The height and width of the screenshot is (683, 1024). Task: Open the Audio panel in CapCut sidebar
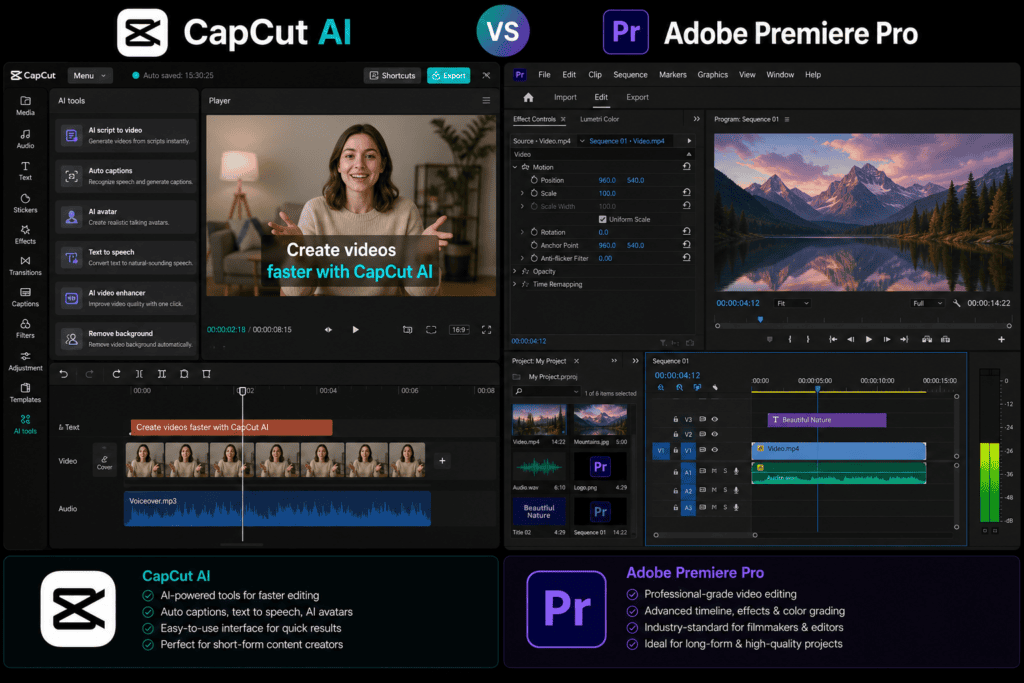click(x=25, y=138)
